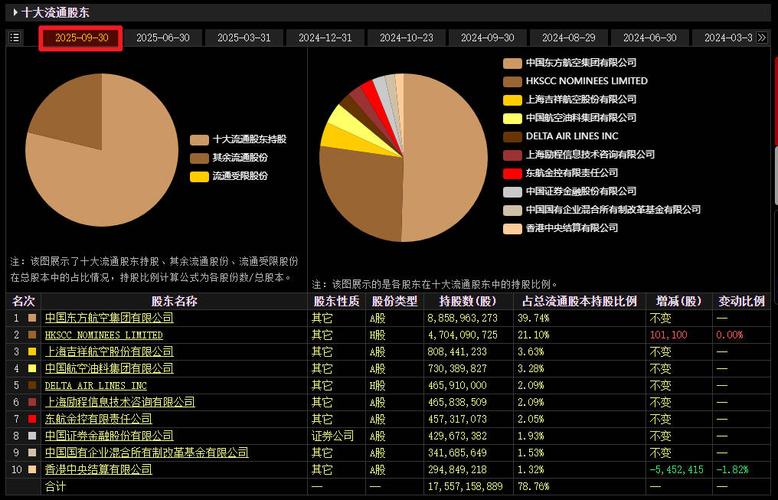This screenshot has height=500, width=778.
Task: Click the 股东性质 column header
Action: click(336, 301)
